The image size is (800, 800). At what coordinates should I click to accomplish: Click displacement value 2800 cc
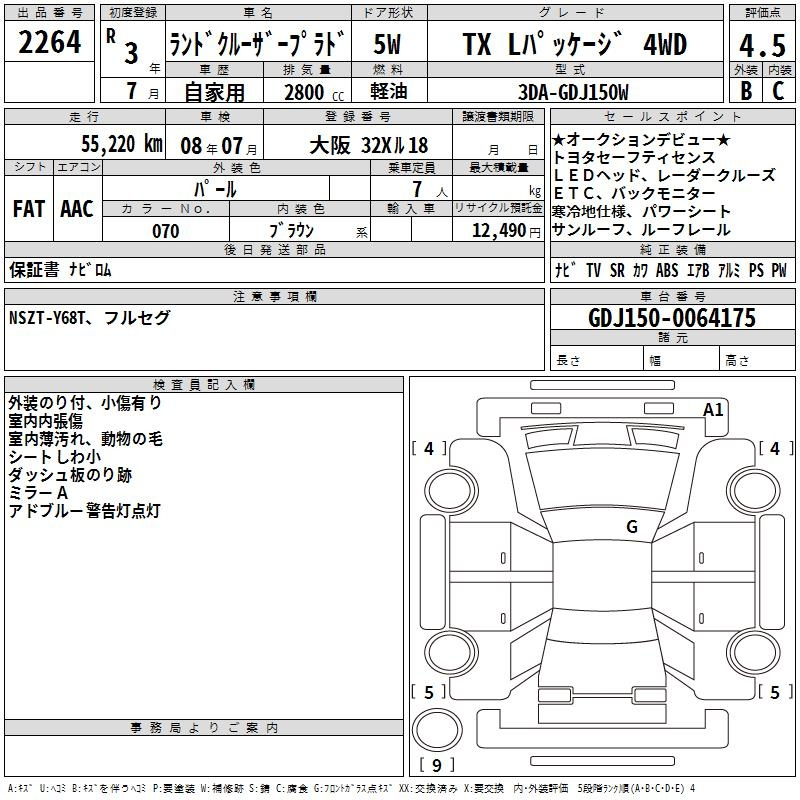point(314,92)
